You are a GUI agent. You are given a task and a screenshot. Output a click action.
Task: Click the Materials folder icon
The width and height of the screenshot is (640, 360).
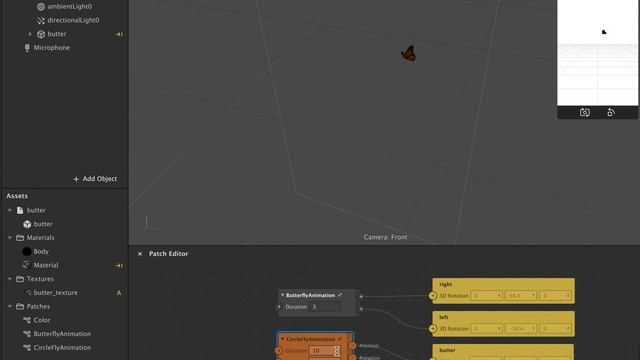pos(20,238)
